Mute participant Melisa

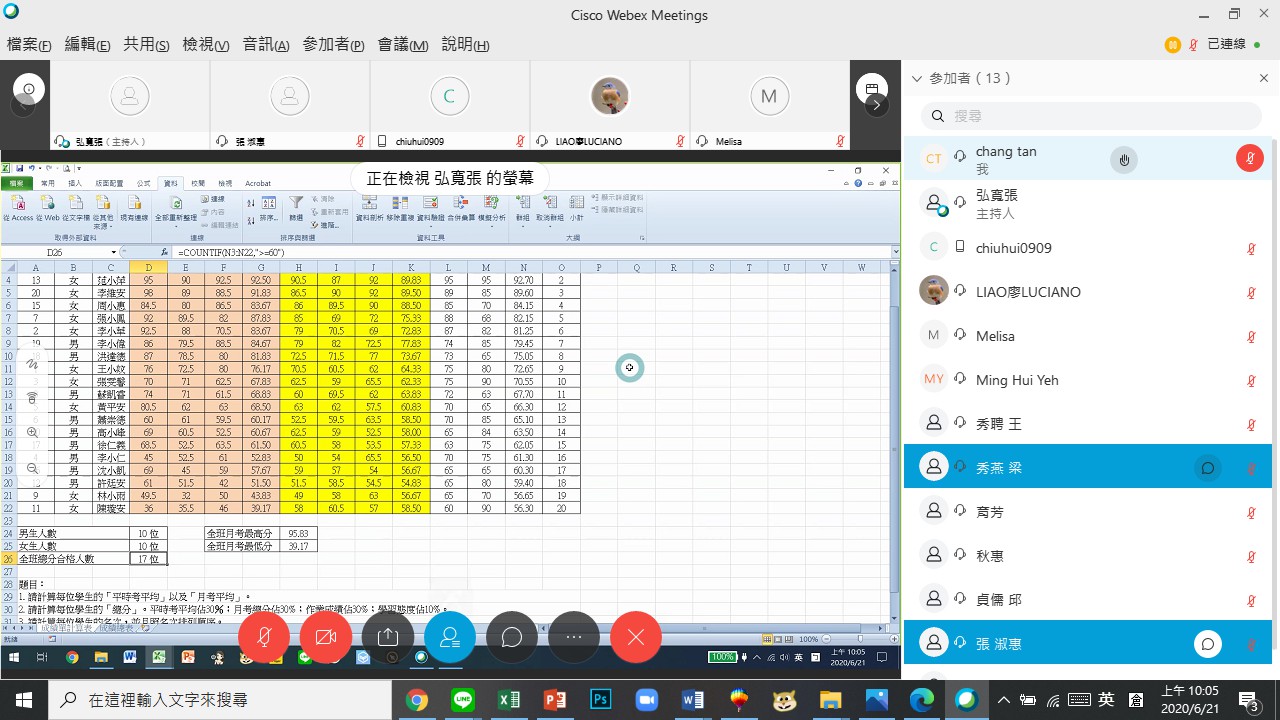point(1251,335)
